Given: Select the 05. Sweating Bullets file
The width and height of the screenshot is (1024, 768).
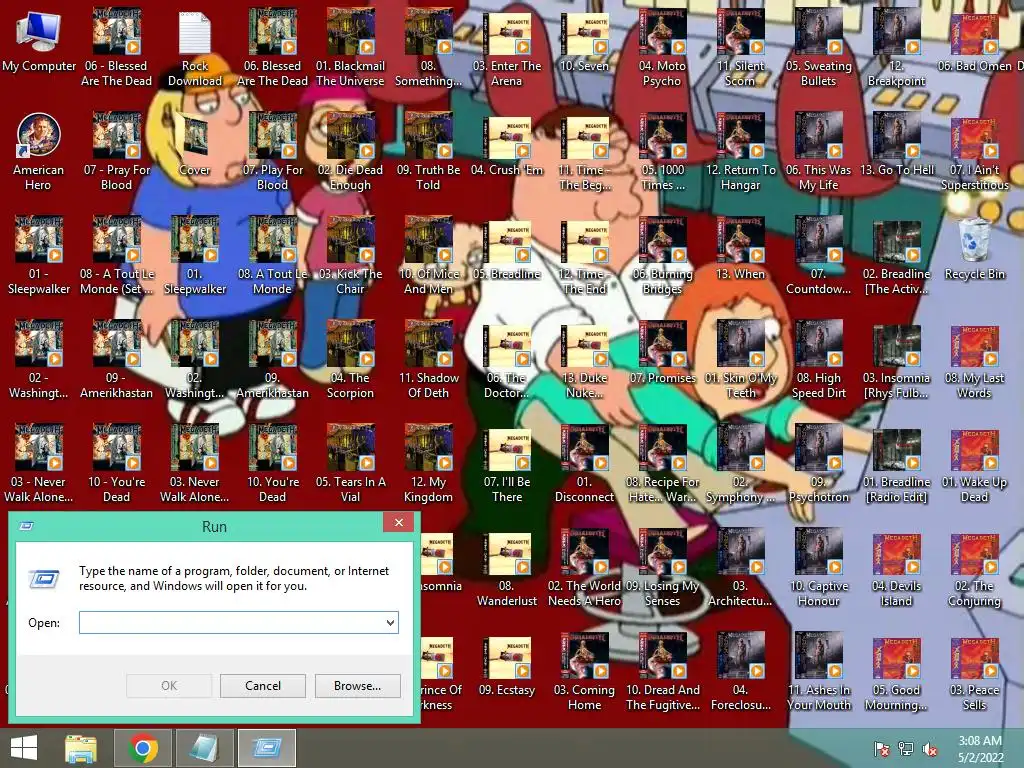Looking at the screenshot, I should coord(818,49).
